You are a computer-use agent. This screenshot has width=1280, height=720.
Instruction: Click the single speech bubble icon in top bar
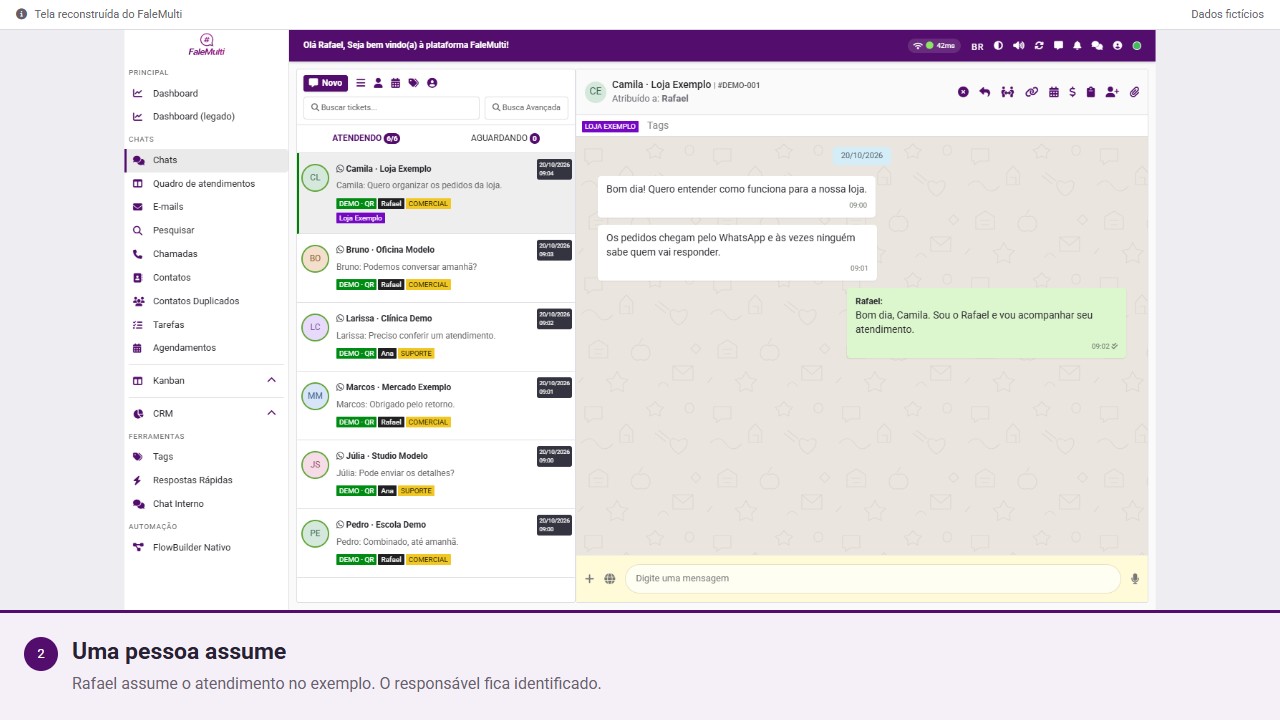tap(1058, 46)
